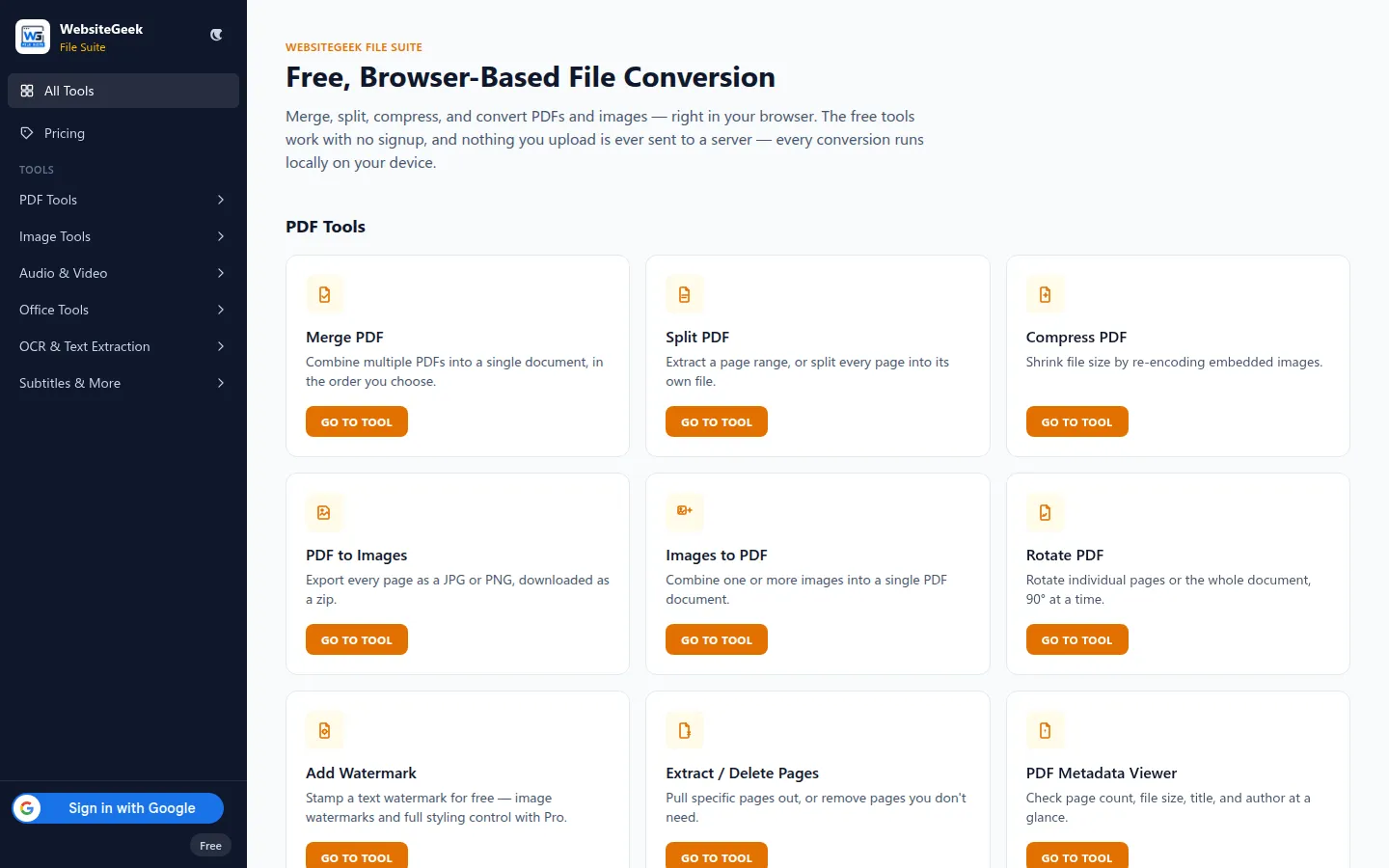Click the Free plan badge
Viewport: 1389px width, 868px height.
[210, 846]
